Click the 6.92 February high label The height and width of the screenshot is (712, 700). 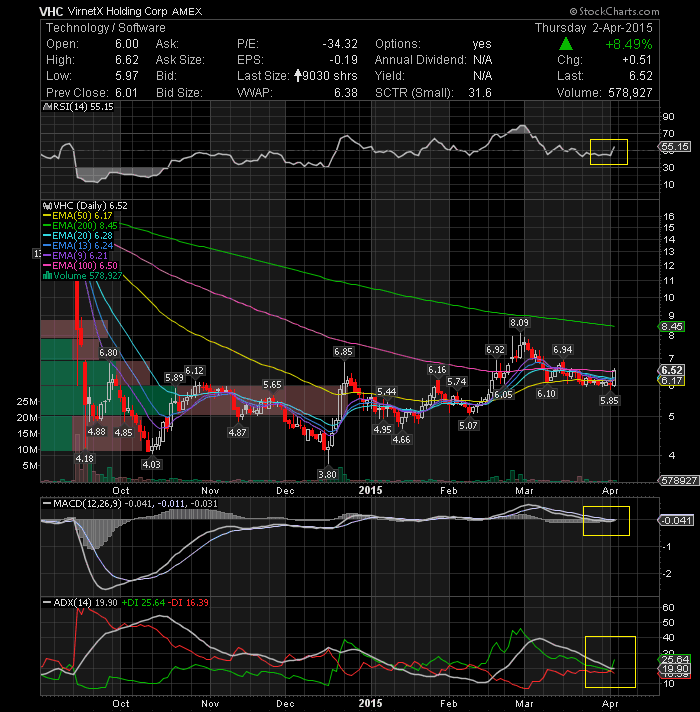(495, 350)
